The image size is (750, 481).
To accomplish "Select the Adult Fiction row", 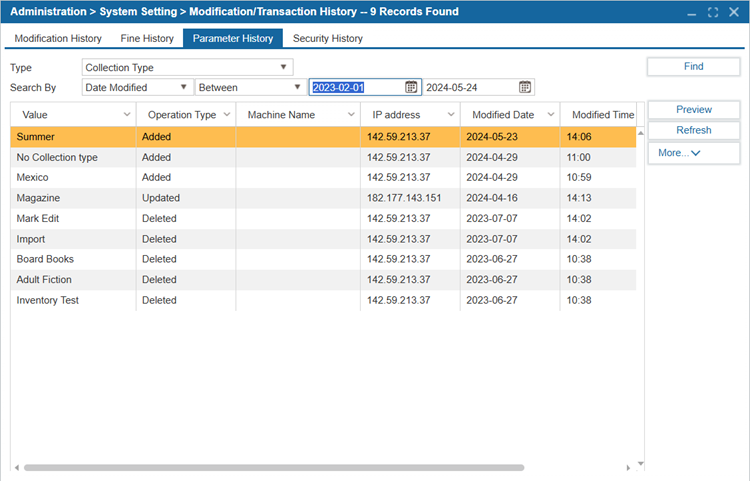I will tap(323, 280).
